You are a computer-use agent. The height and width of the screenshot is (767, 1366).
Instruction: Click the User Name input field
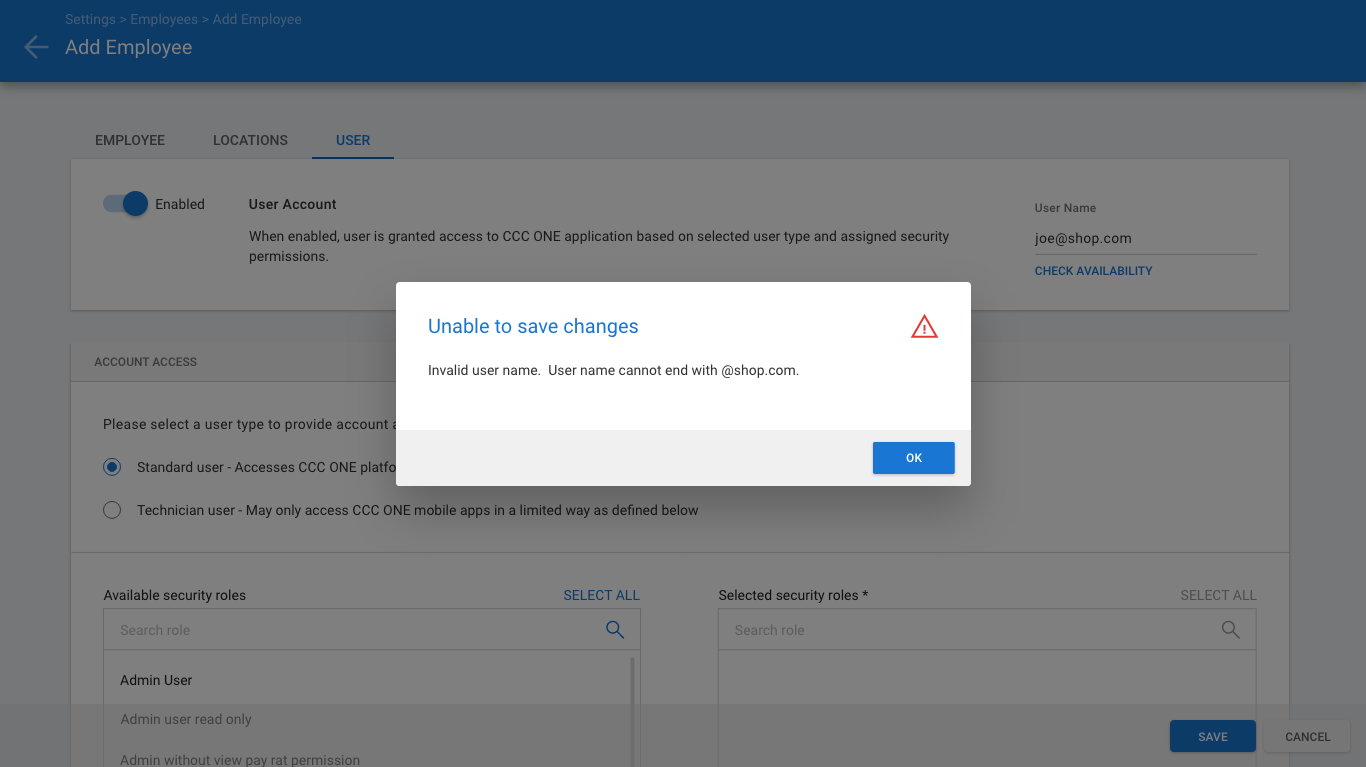pyautogui.click(x=1144, y=239)
